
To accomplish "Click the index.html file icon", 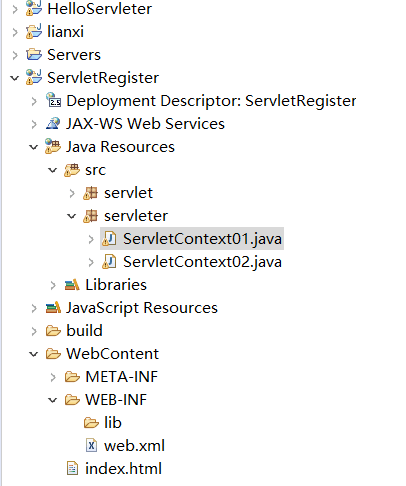I will pyautogui.click(x=72, y=468).
